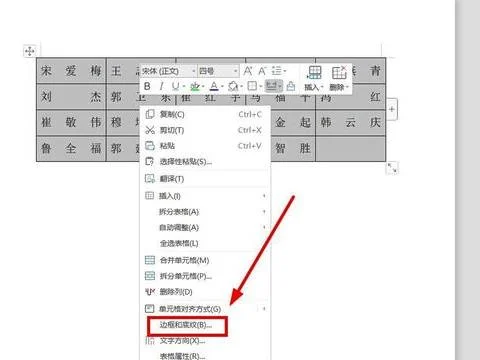
Task: Select the 翻译(T) menu entry
Action: click(205, 179)
